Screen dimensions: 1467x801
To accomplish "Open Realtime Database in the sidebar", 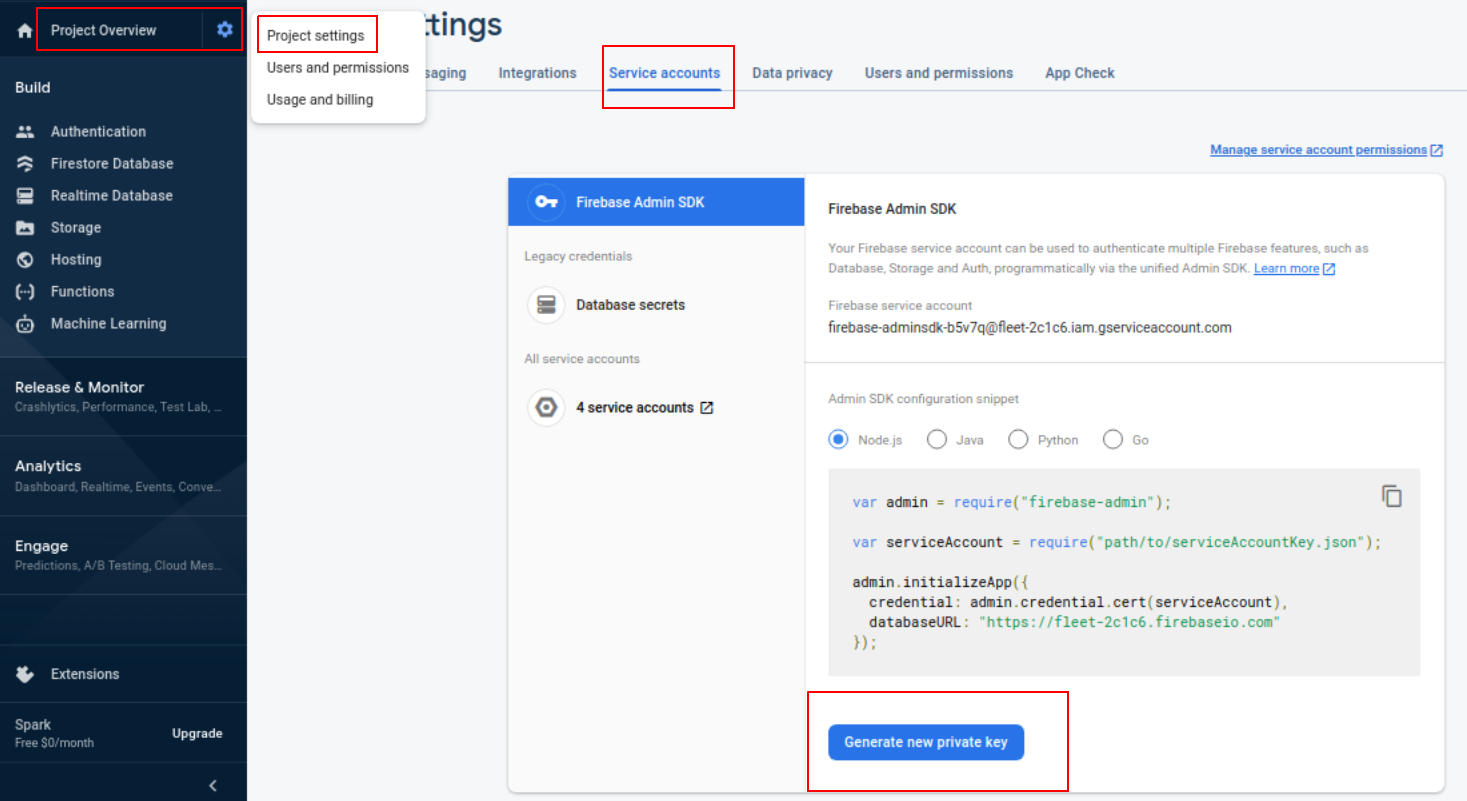I will point(112,196).
